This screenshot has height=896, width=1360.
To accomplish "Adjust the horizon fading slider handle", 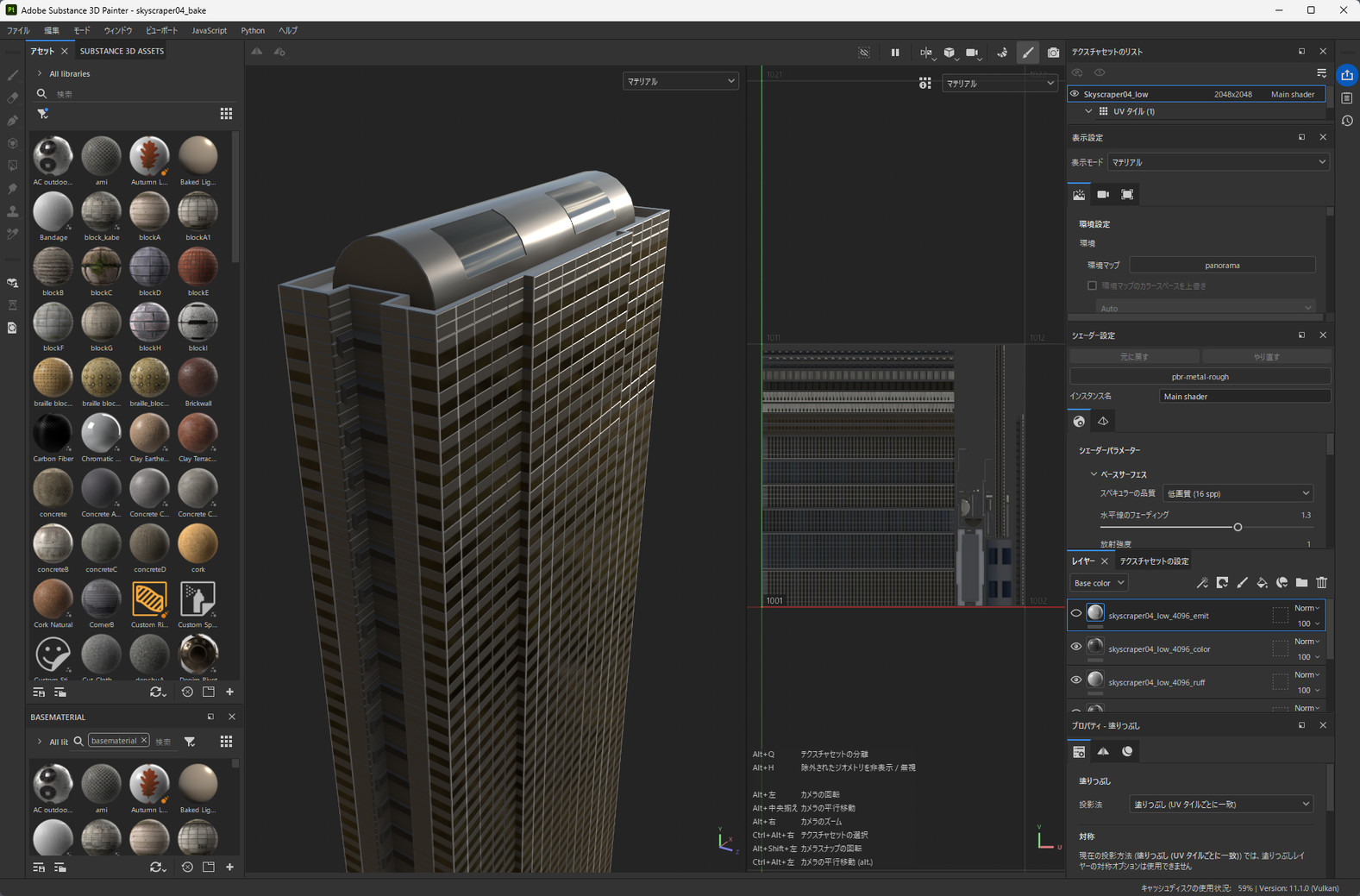I will (1238, 527).
